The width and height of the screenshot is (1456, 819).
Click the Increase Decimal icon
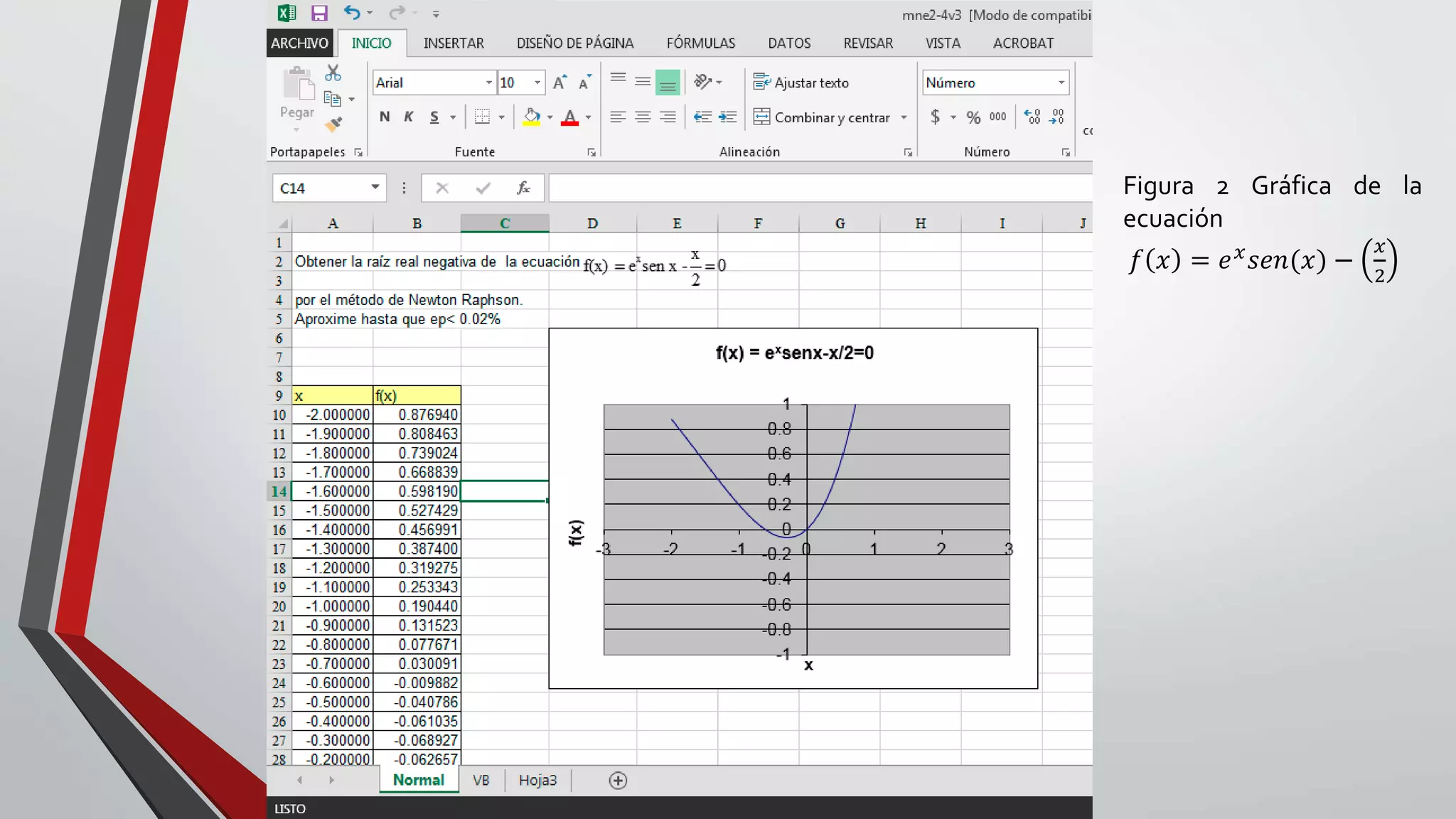1032,117
